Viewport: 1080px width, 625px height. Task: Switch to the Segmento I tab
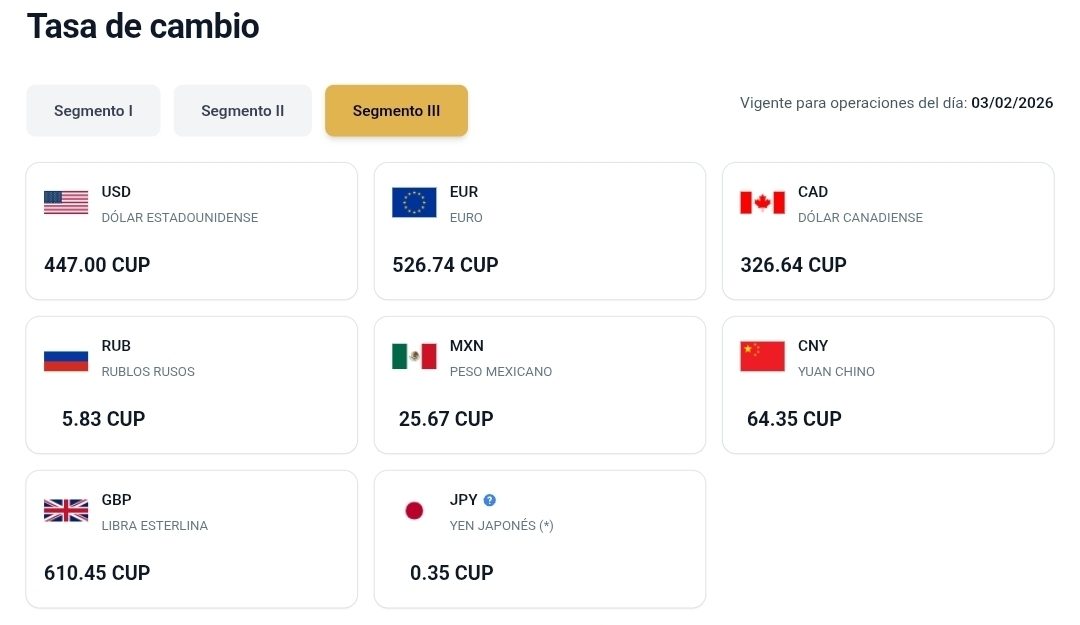[x=93, y=111]
